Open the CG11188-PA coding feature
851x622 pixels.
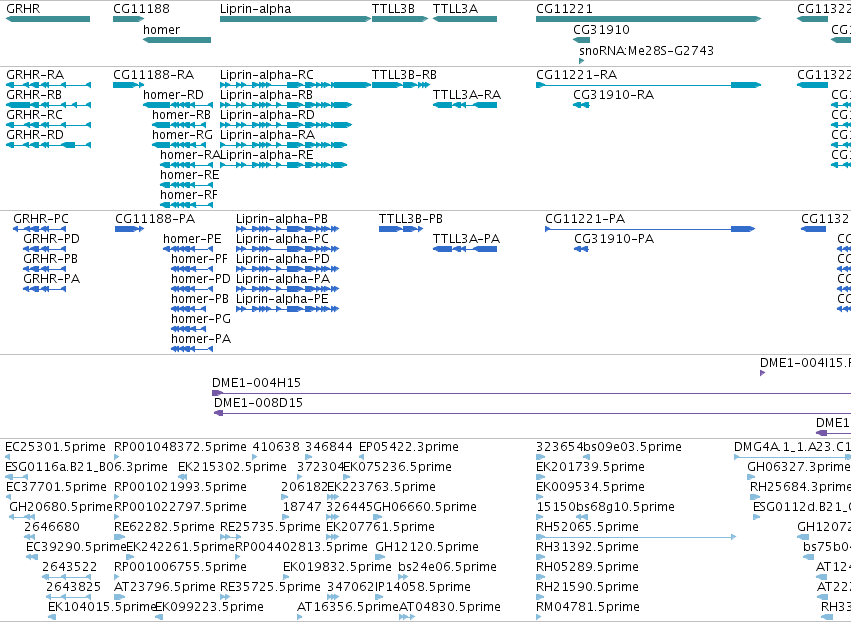(x=129, y=229)
